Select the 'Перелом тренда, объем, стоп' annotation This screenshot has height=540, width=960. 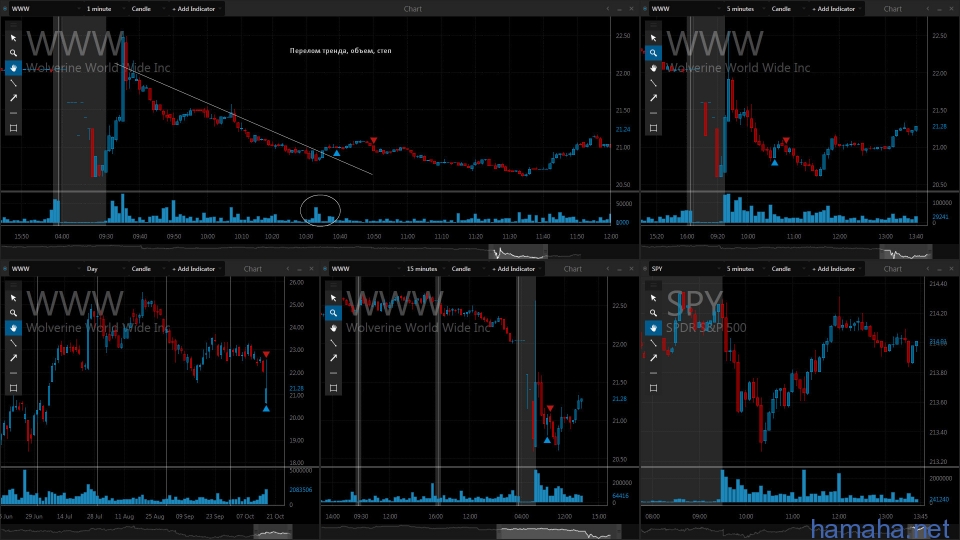pyautogui.click(x=340, y=51)
